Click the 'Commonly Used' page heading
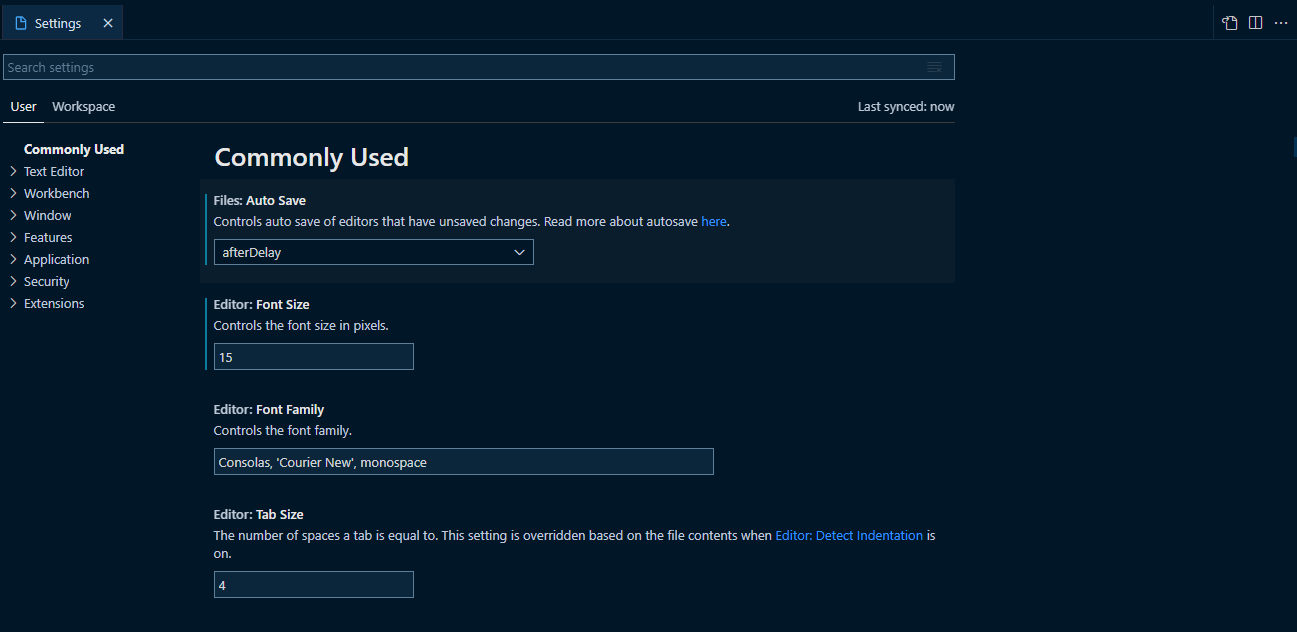1297x632 pixels. click(x=312, y=157)
